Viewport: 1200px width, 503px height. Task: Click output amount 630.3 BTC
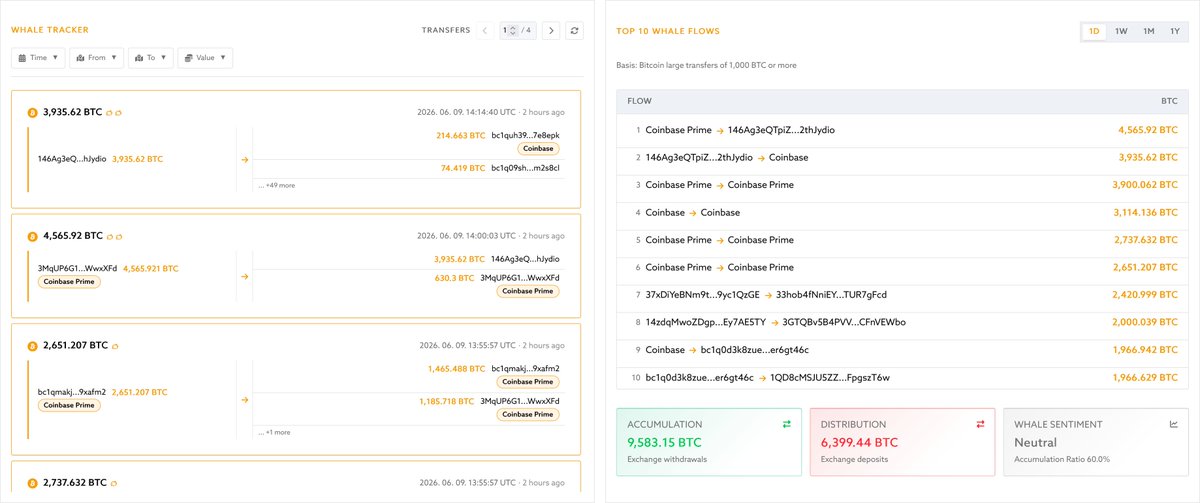tap(454, 278)
